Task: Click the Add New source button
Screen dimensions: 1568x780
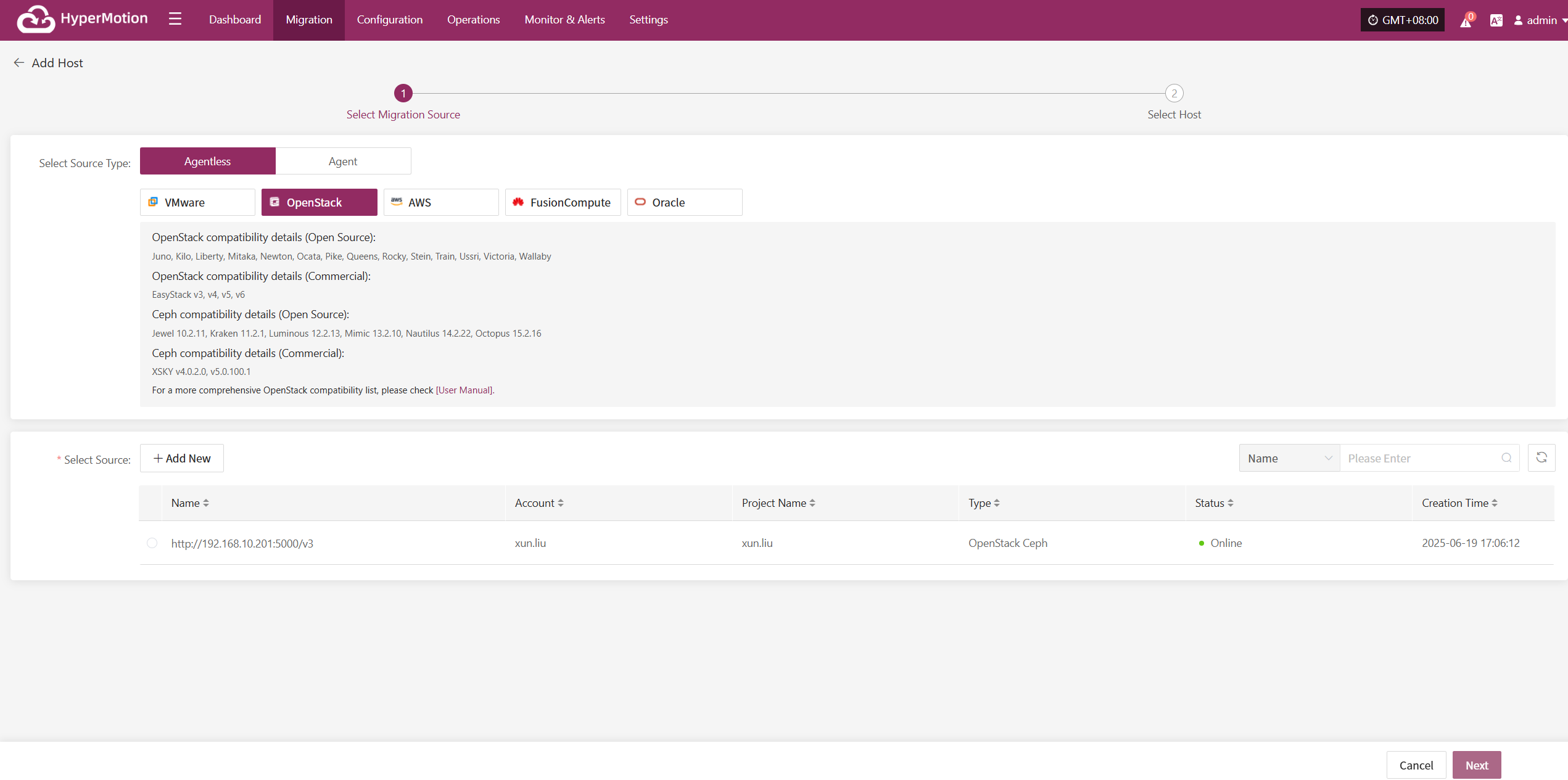Action: coord(182,458)
